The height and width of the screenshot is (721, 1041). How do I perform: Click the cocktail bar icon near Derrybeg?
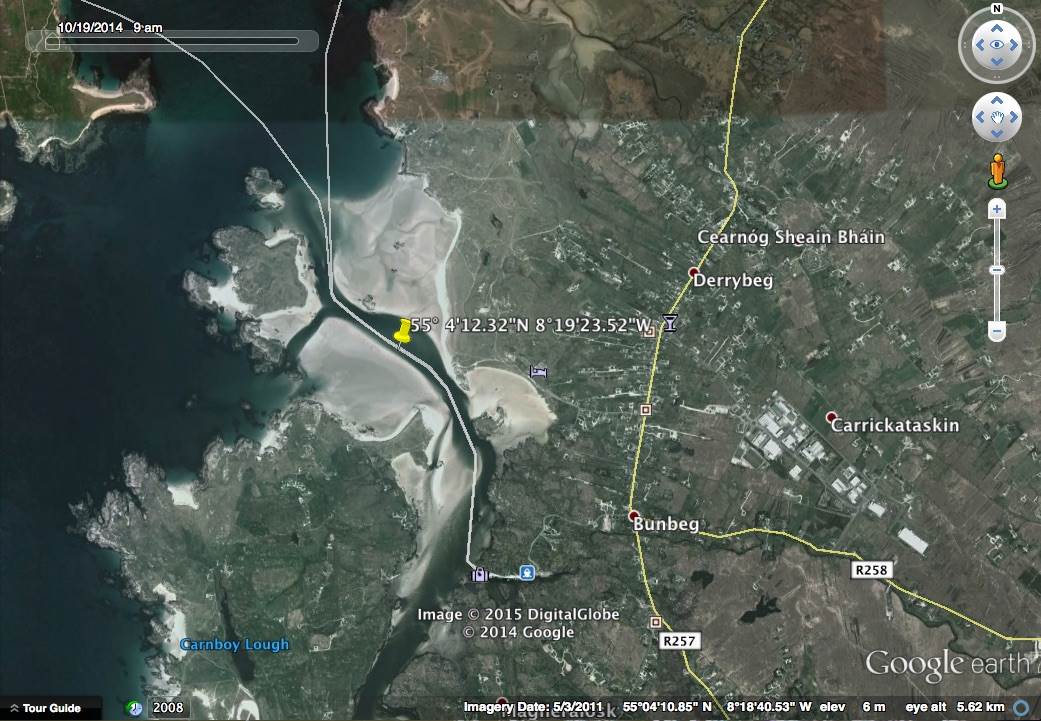670,322
